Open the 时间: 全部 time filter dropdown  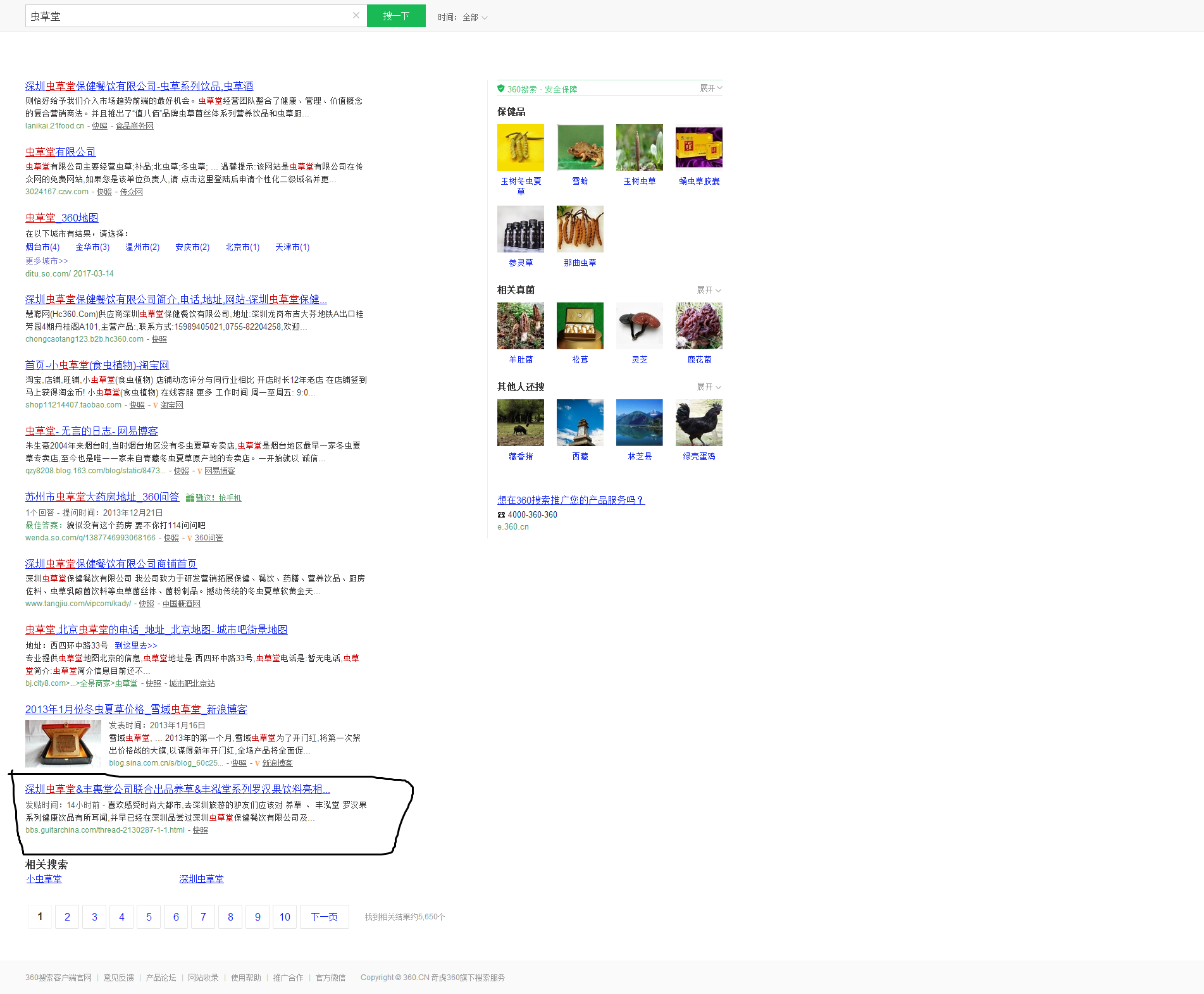(462, 18)
